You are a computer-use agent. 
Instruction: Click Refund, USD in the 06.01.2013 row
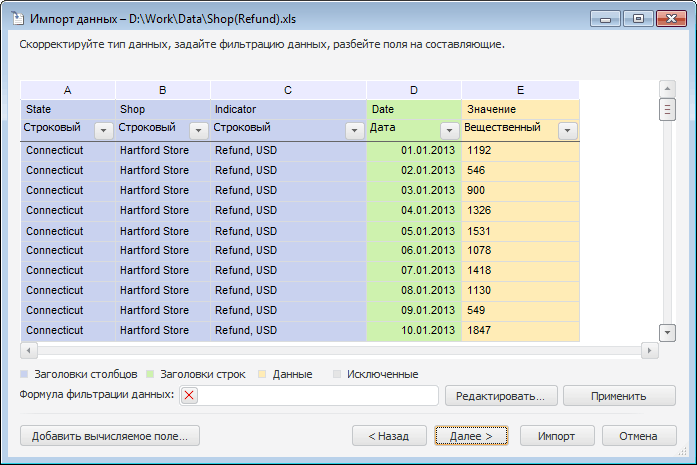(288, 251)
